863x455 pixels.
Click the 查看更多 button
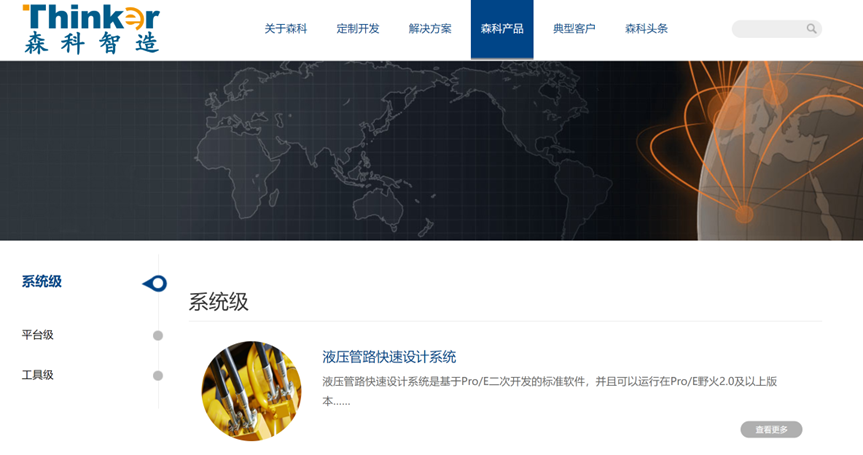click(x=771, y=430)
